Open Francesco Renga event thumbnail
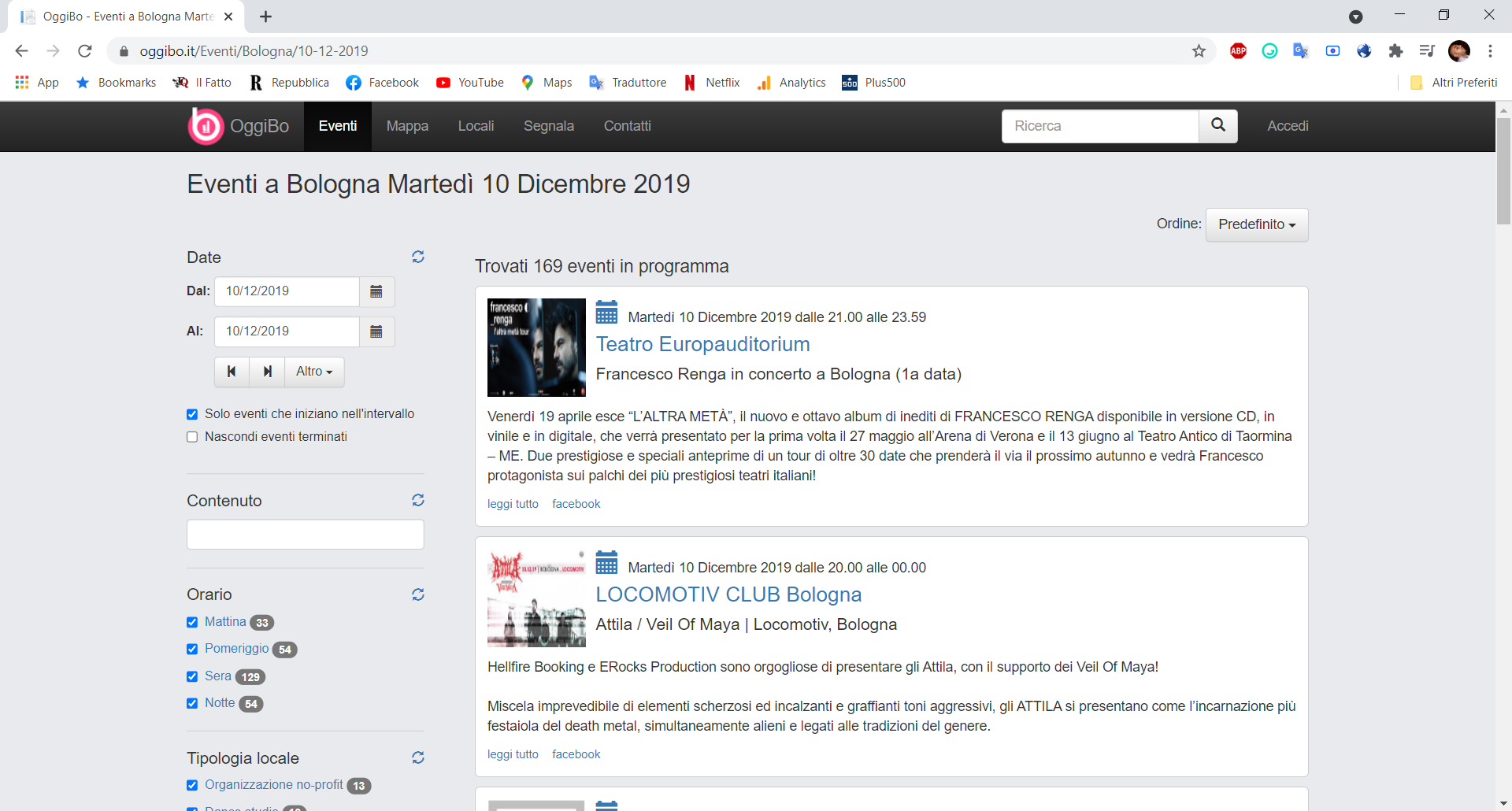Screen dimensions: 1512x811 [x=536, y=347]
